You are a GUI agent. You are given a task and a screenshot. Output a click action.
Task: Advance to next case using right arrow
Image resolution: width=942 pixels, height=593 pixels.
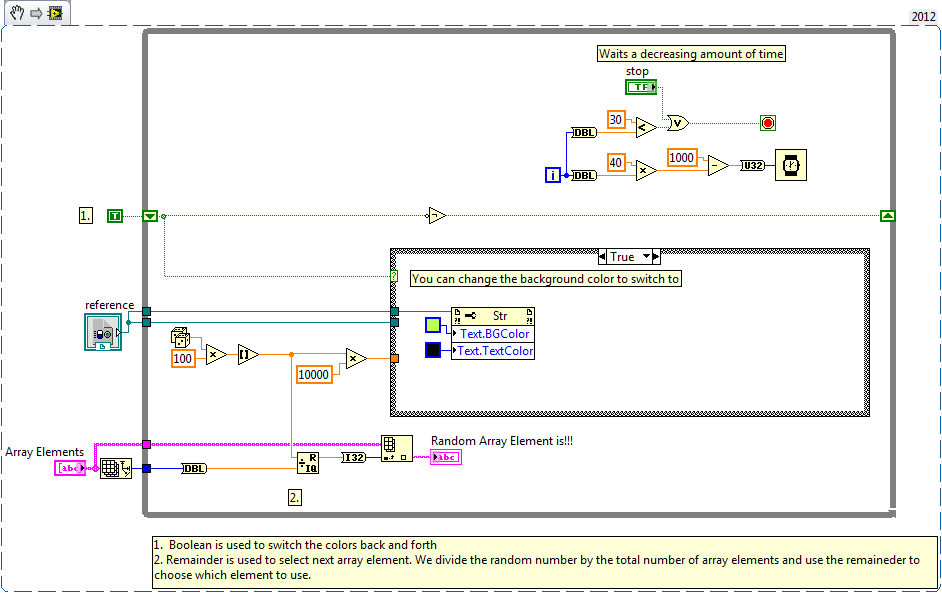[656, 257]
